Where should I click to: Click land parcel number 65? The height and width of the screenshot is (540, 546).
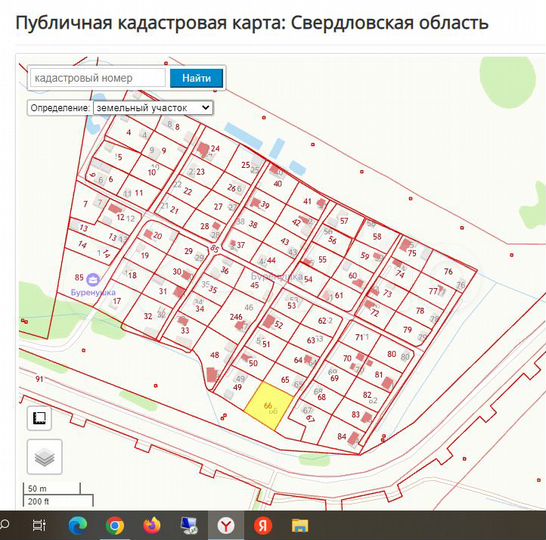[285, 379]
